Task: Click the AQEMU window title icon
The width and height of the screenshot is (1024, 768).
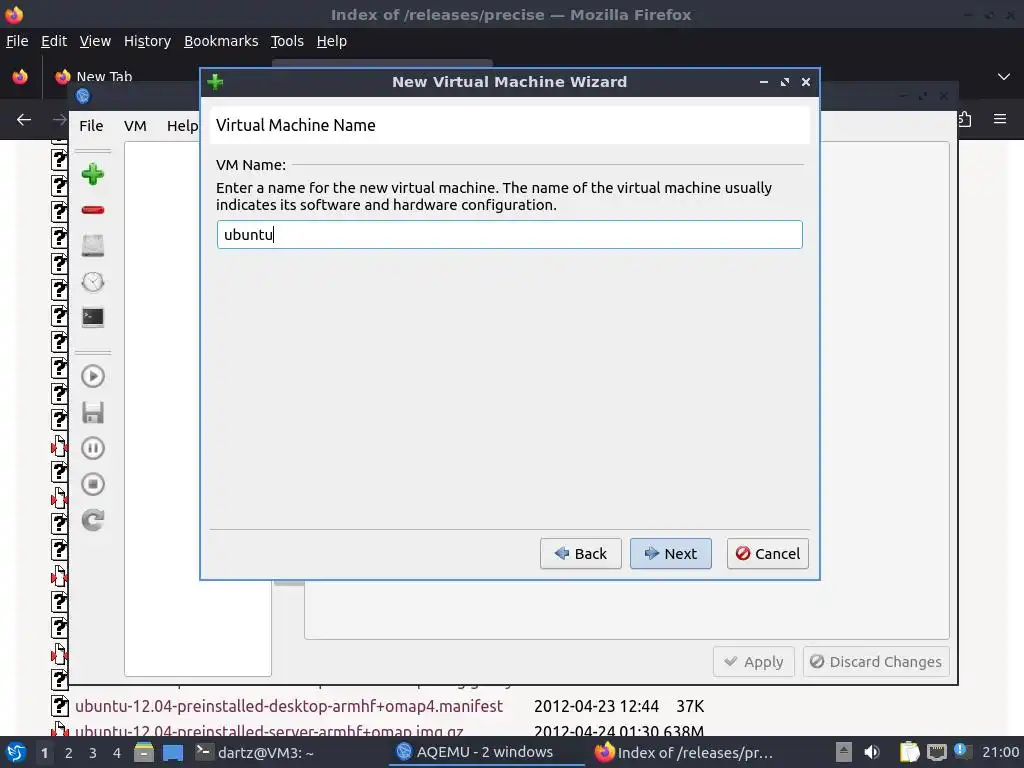Action: click(x=83, y=96)
